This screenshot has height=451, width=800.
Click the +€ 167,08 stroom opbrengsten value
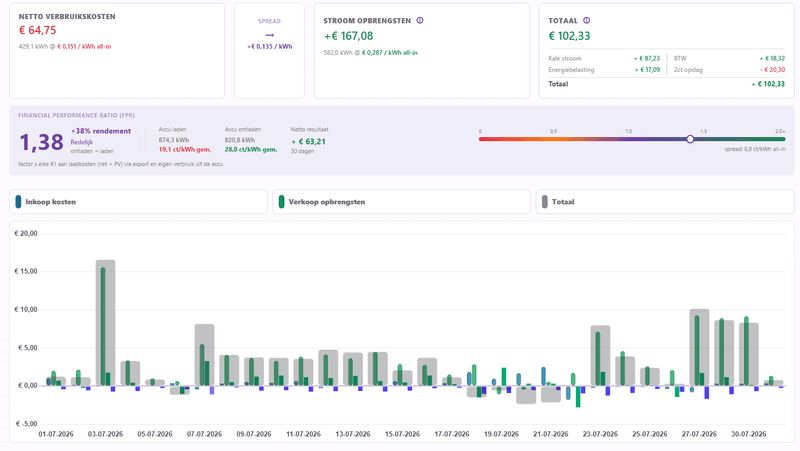point(348,36)
